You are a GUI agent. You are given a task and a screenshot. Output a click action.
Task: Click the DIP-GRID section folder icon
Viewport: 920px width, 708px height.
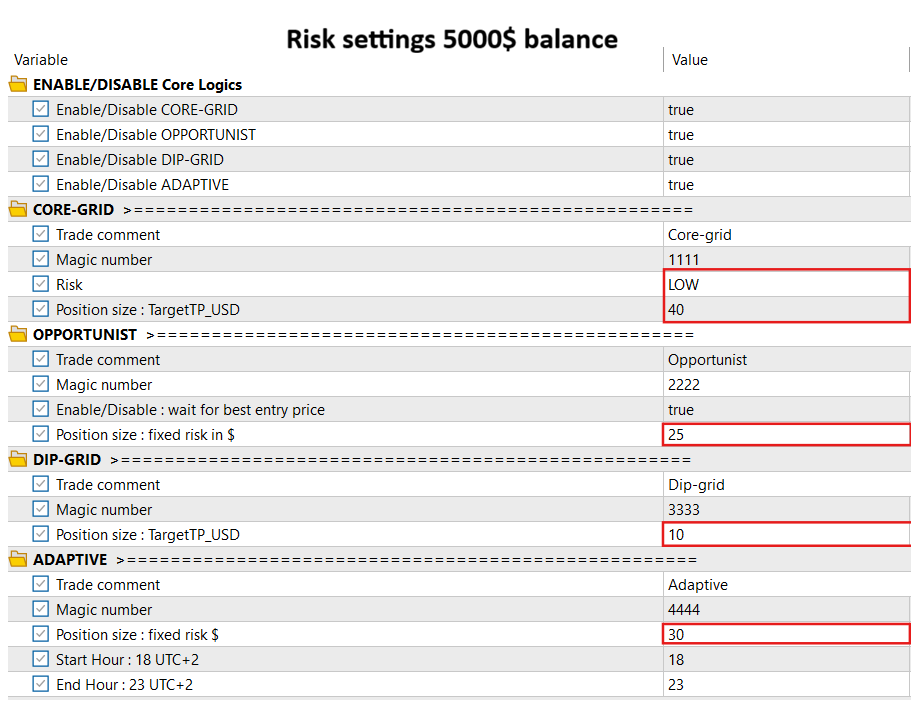[x=18, y=460]
